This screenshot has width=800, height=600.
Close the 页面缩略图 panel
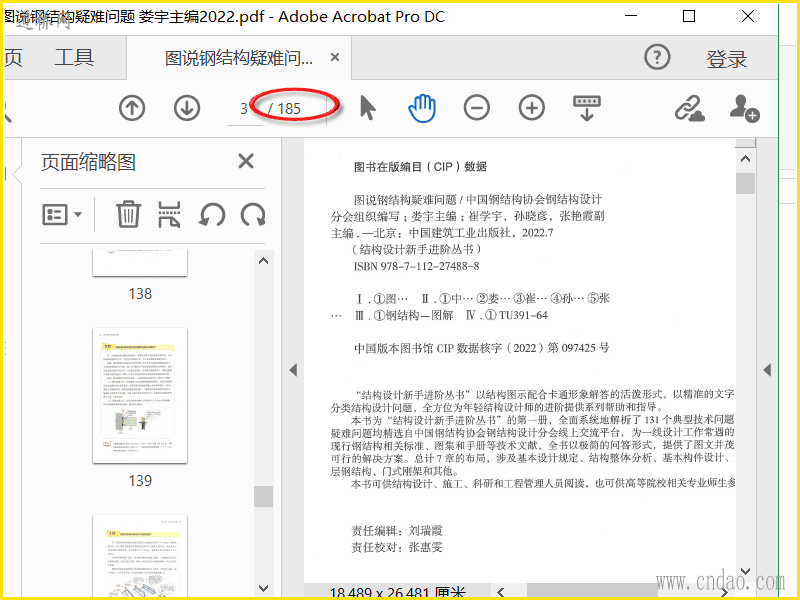pos(246,161)
